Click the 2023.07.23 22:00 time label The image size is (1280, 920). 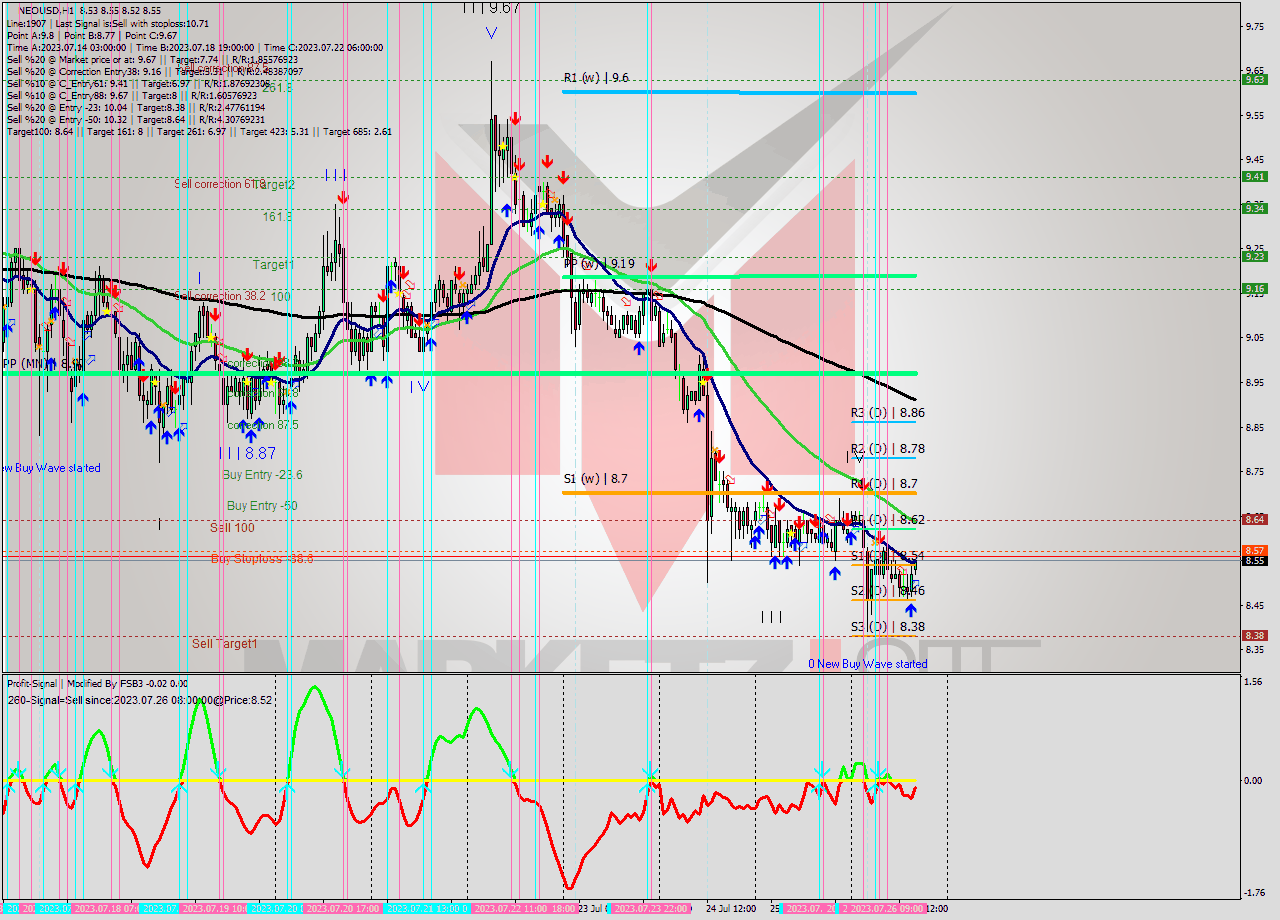tap(650, 909)
